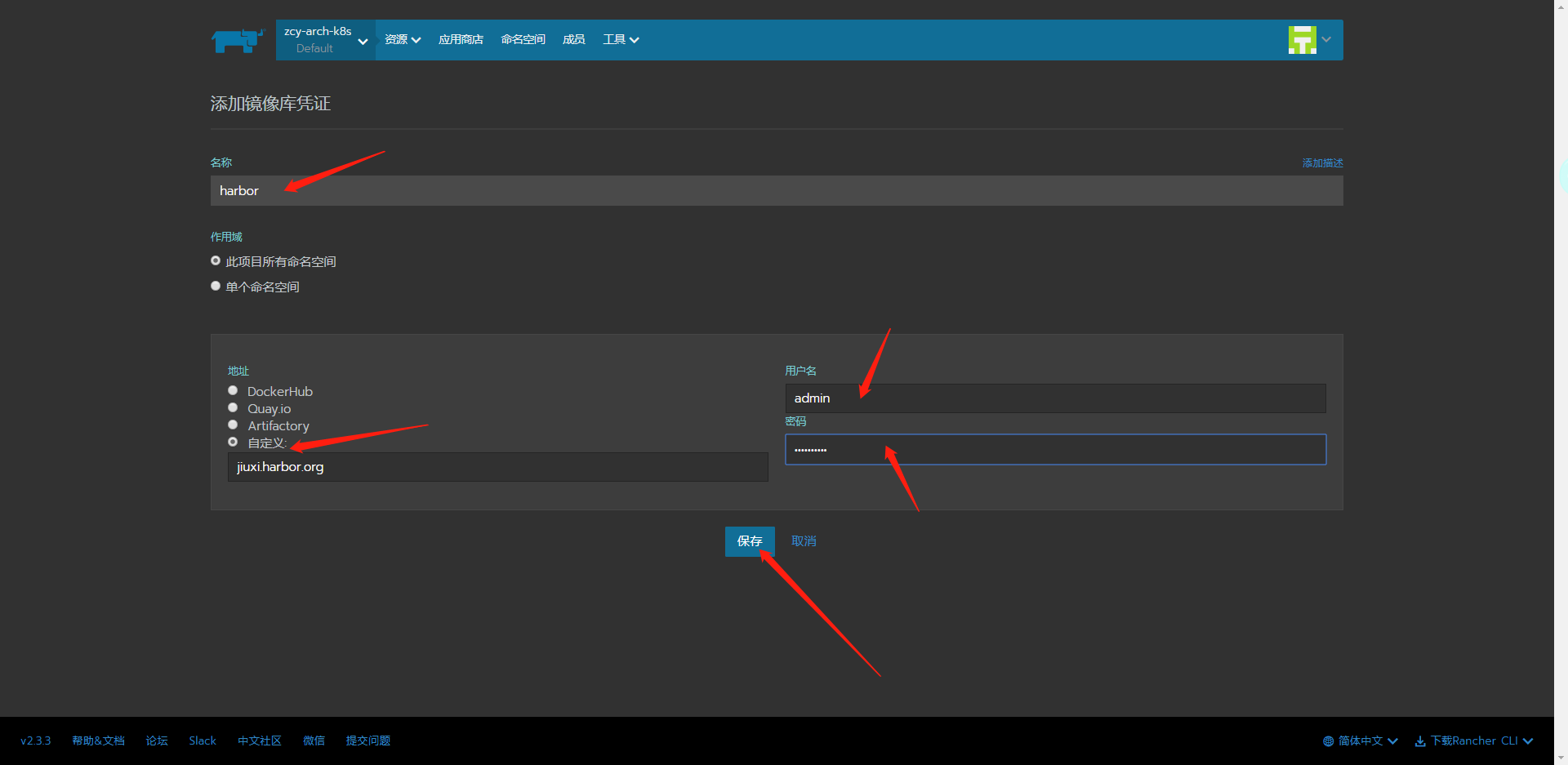Screen dimensions: 1568x765
Task: Expand zcy-arch-k8s Default project selector
Action: (x=325, y=40)
